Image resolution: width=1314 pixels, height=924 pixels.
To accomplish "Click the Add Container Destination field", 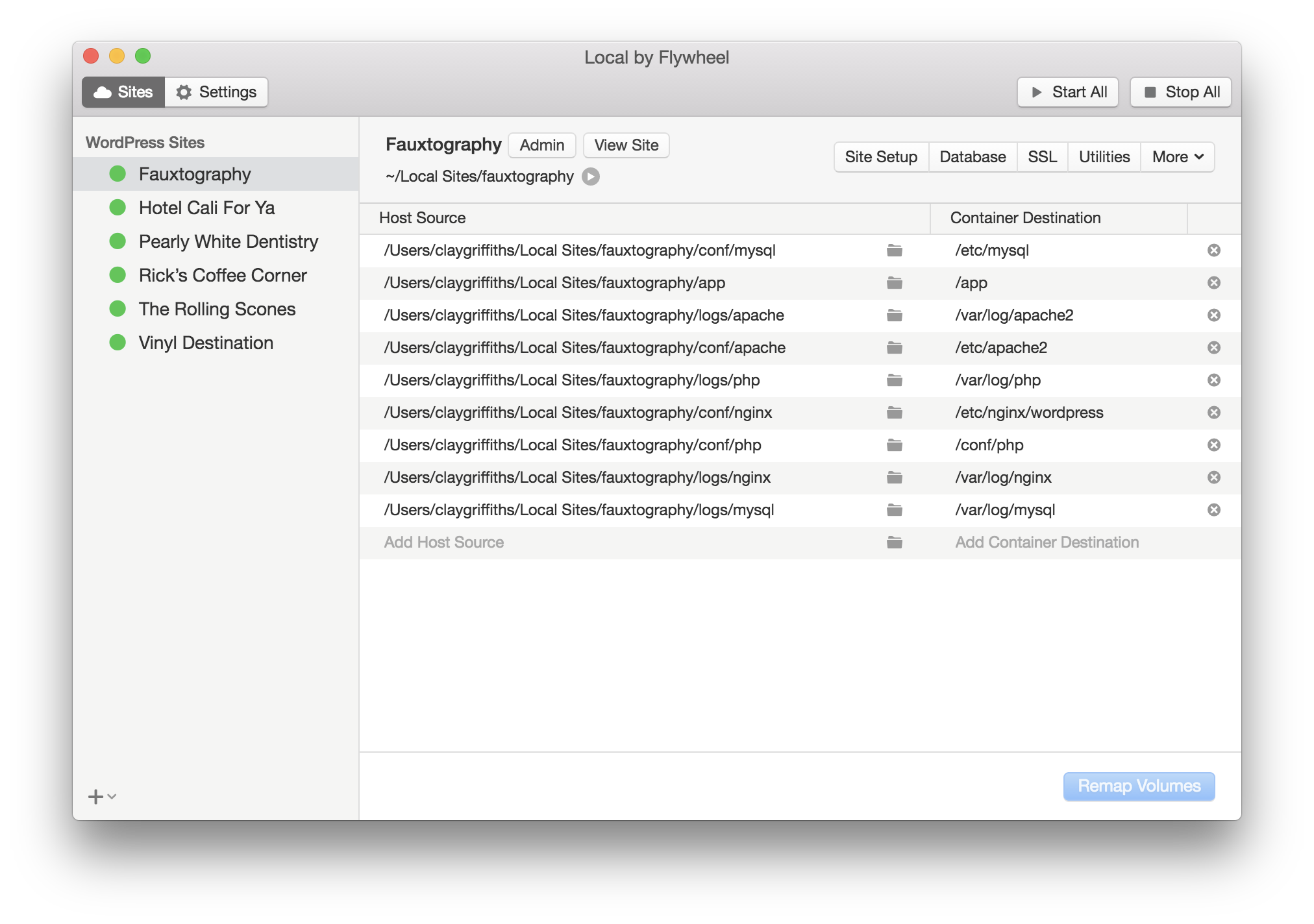I will 1047,542.
